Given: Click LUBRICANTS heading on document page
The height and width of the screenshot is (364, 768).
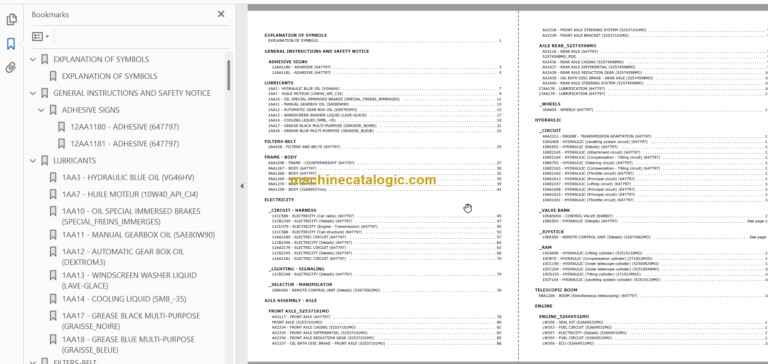Looking at the screenshot, I should [279, 83].
